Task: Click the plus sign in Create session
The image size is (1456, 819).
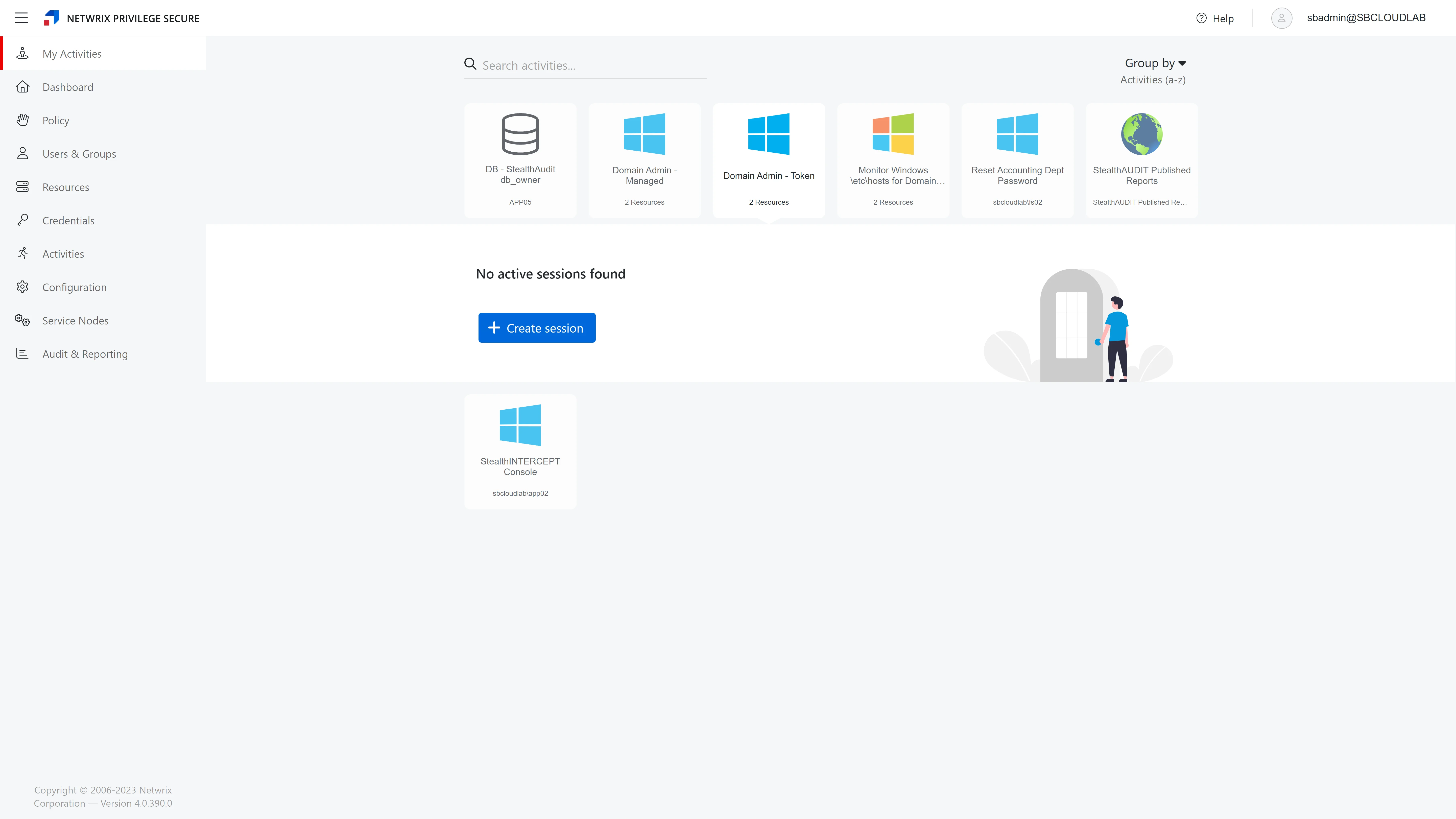Action: tap(494, 327)
